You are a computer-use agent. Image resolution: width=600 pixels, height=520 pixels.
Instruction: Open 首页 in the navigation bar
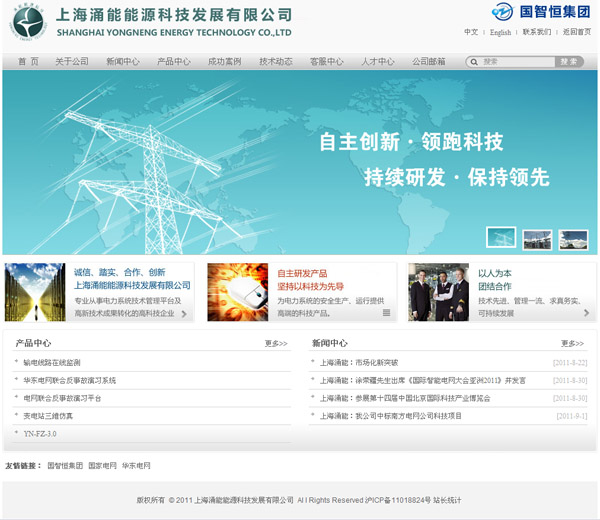click(x=28, y=62)
